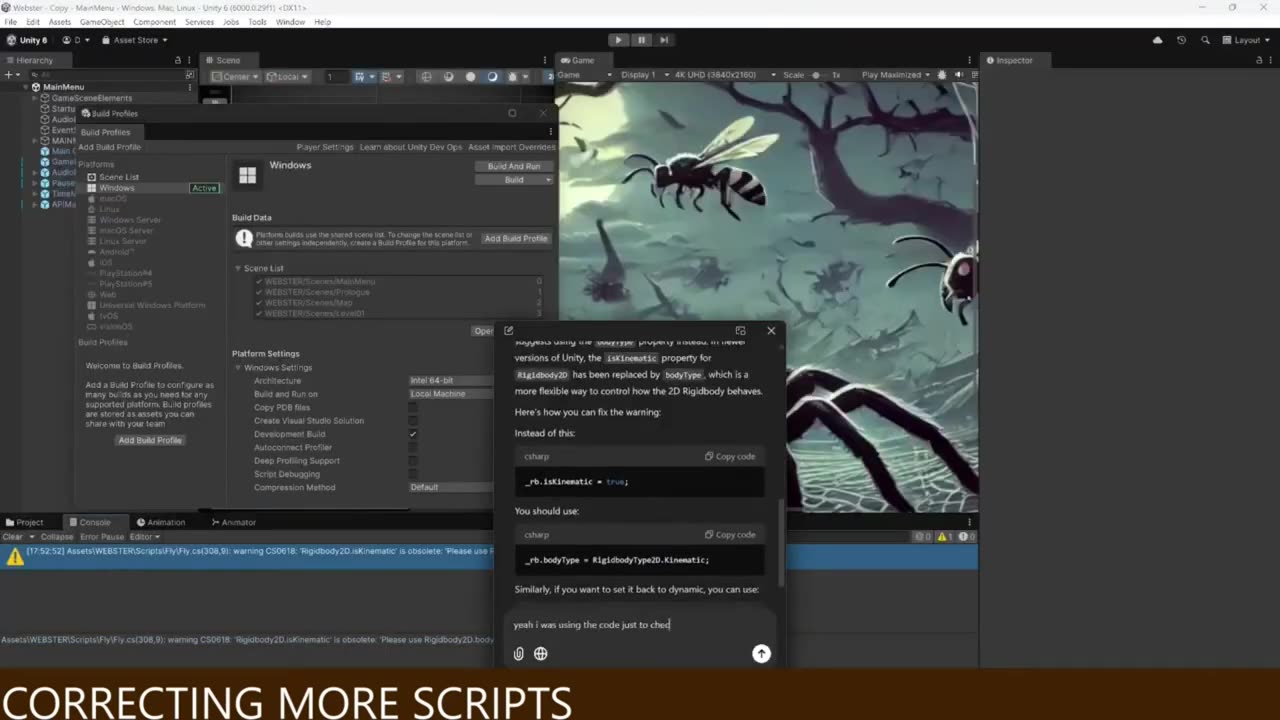Click the Pause button in Unity toolbar
1280x720 pixels.
[x=641, y=40]
